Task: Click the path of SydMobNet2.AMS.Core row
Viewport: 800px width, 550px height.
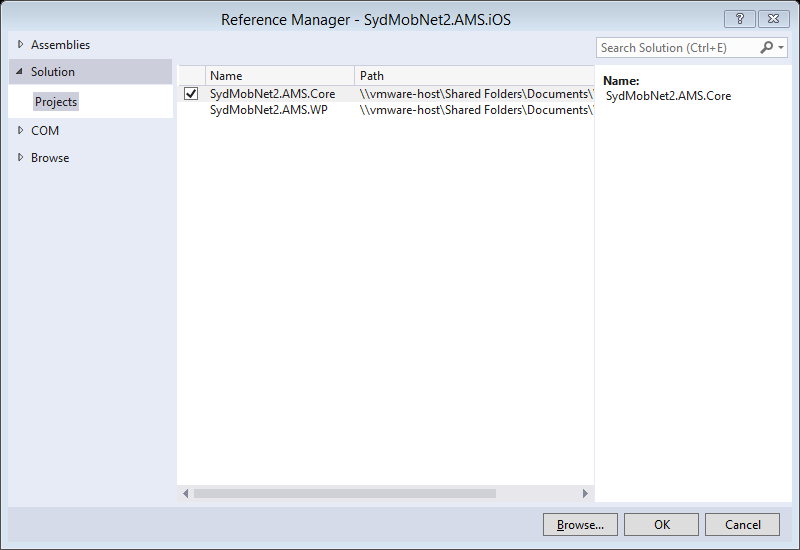Action: pos(476,94)
